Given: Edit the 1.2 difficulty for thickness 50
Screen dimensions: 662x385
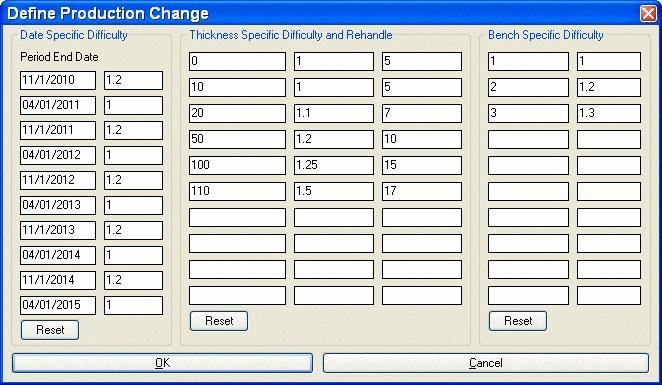Looking at the screenshot, I should point(334,139).
